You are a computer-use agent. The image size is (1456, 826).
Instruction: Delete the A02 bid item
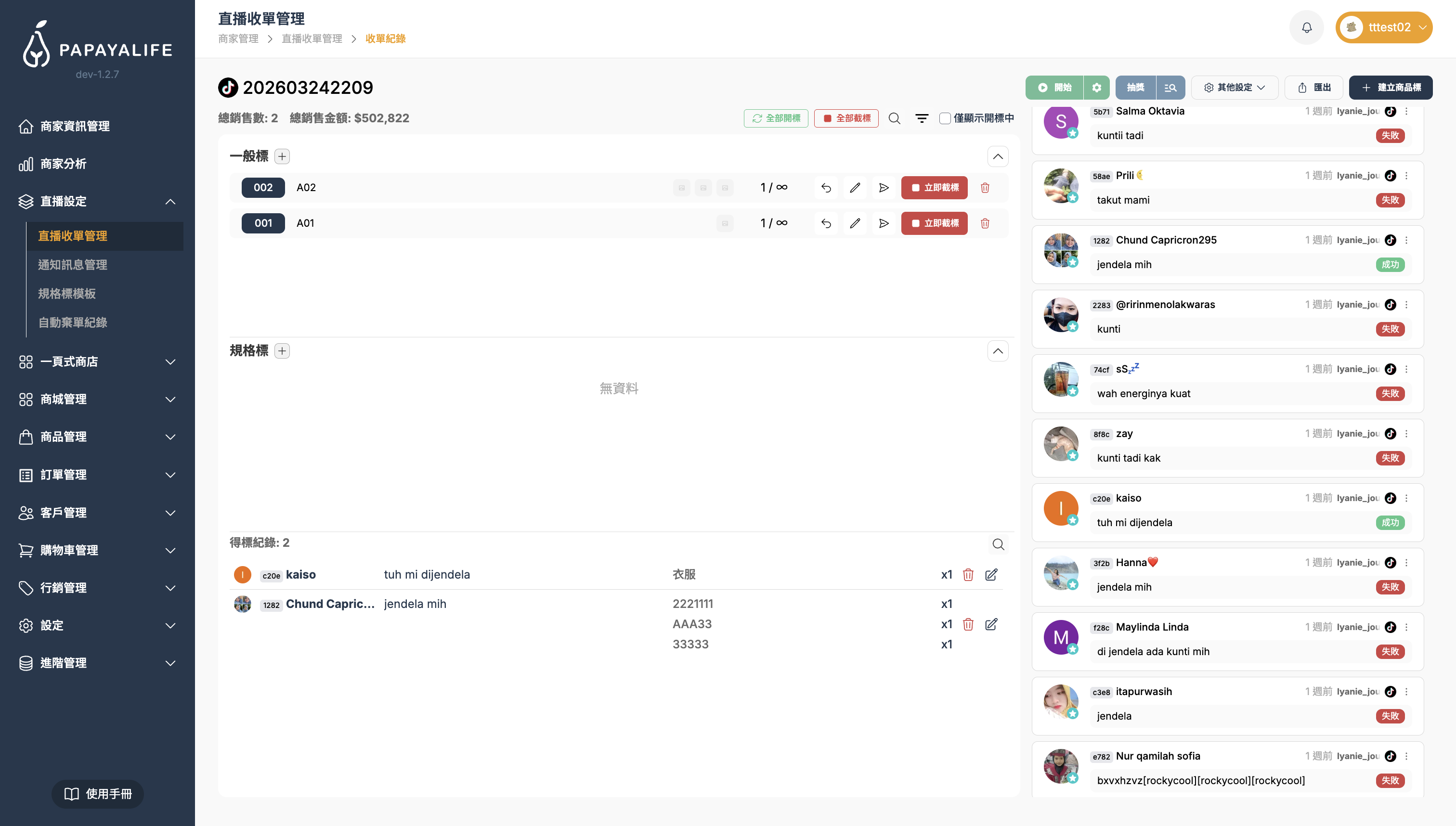(x=985, y=188)
